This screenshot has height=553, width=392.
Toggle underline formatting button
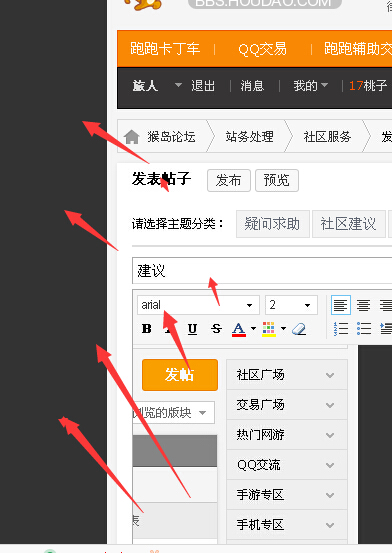click(192, 329)
